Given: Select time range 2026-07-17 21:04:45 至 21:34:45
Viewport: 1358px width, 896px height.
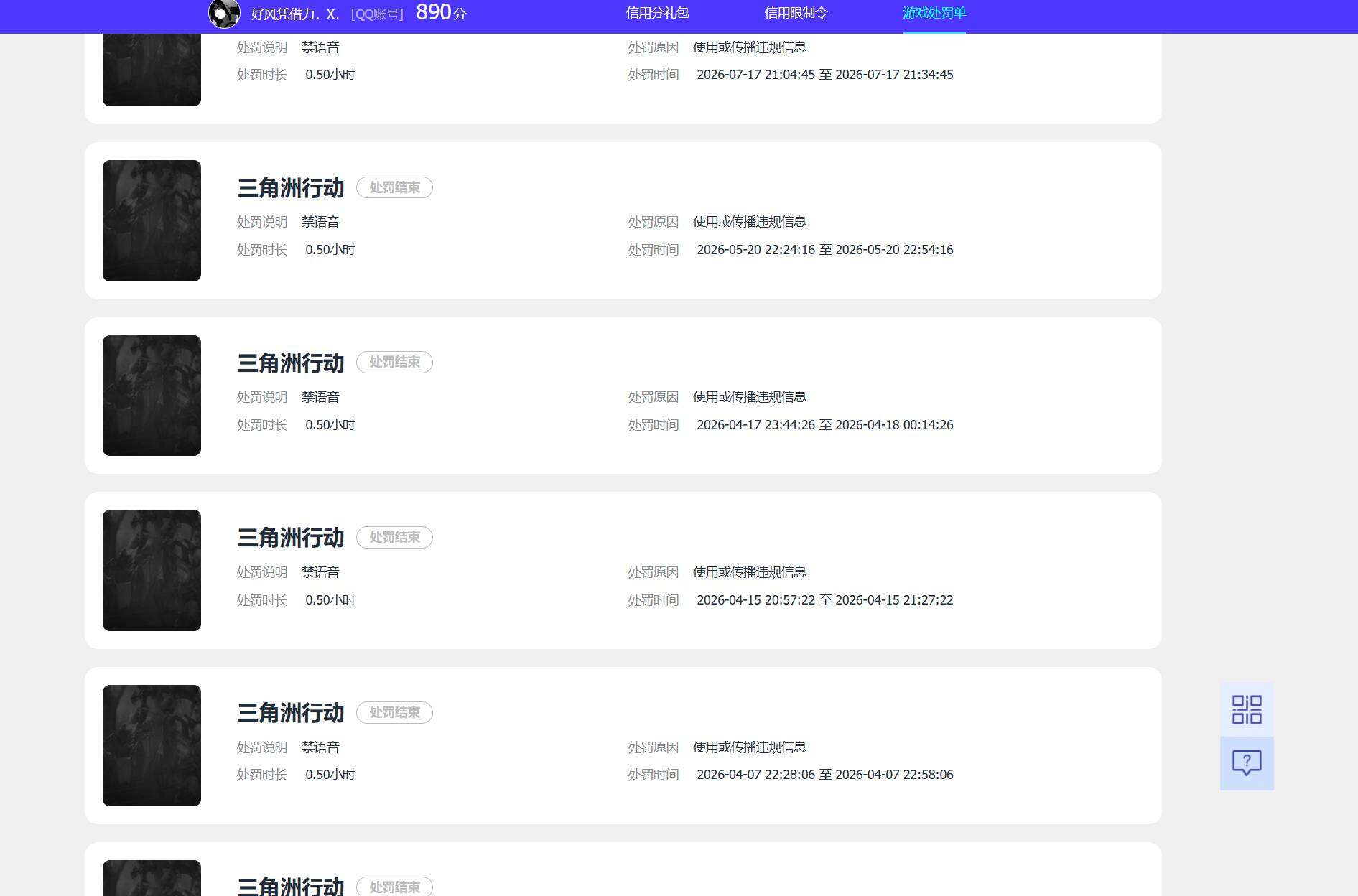Looking at the screenshot, I should tap(825, 75).
